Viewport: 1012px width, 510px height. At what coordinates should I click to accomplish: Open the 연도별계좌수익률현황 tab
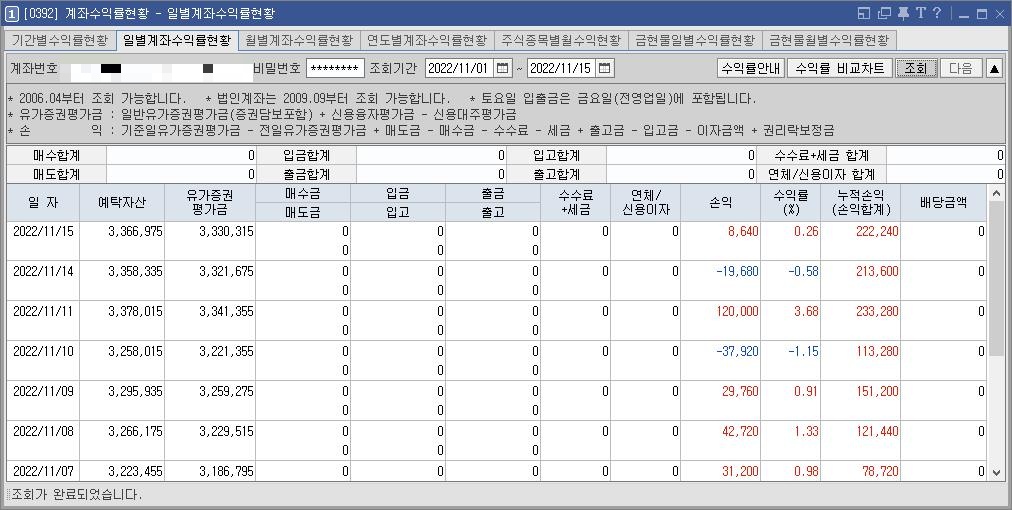pyautogui.click(x=427, y=40)
